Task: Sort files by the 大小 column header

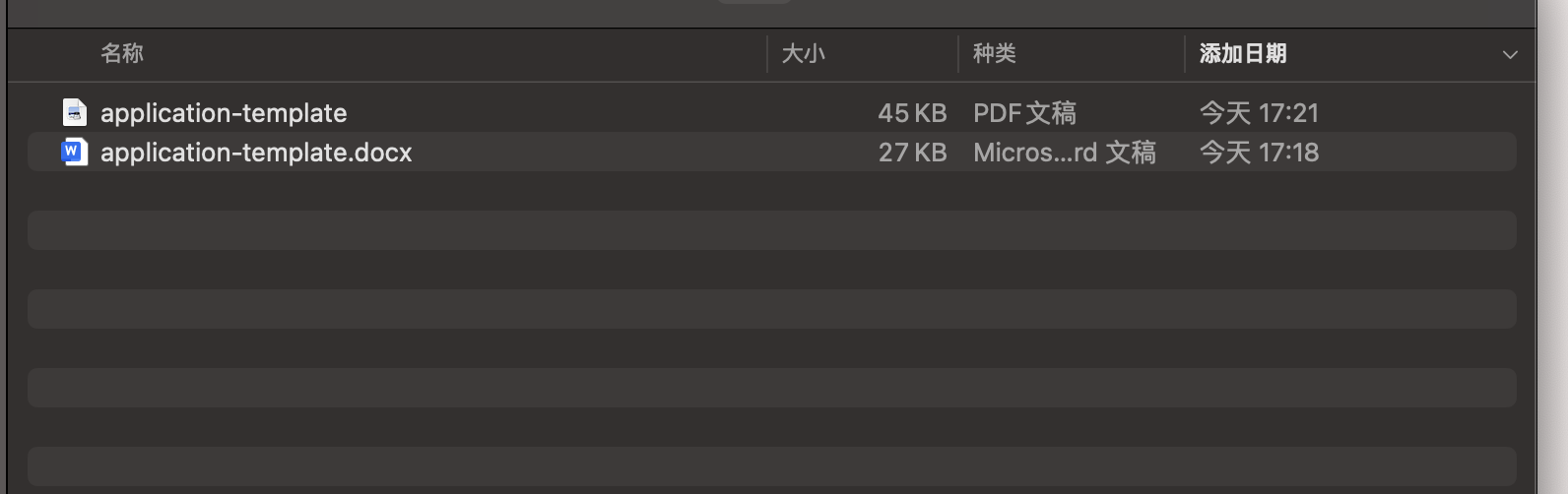Action: [x=803, y=54]
